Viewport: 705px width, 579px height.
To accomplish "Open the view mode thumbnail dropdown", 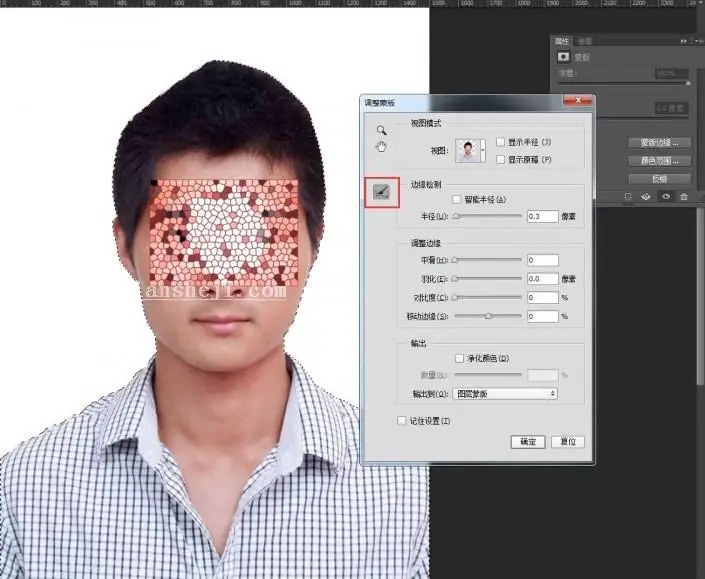I will [x=483, y=151].
